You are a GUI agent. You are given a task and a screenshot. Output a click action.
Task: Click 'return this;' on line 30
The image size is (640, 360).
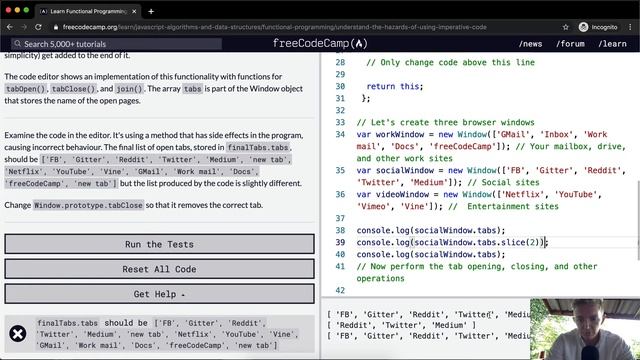(395, 86)
